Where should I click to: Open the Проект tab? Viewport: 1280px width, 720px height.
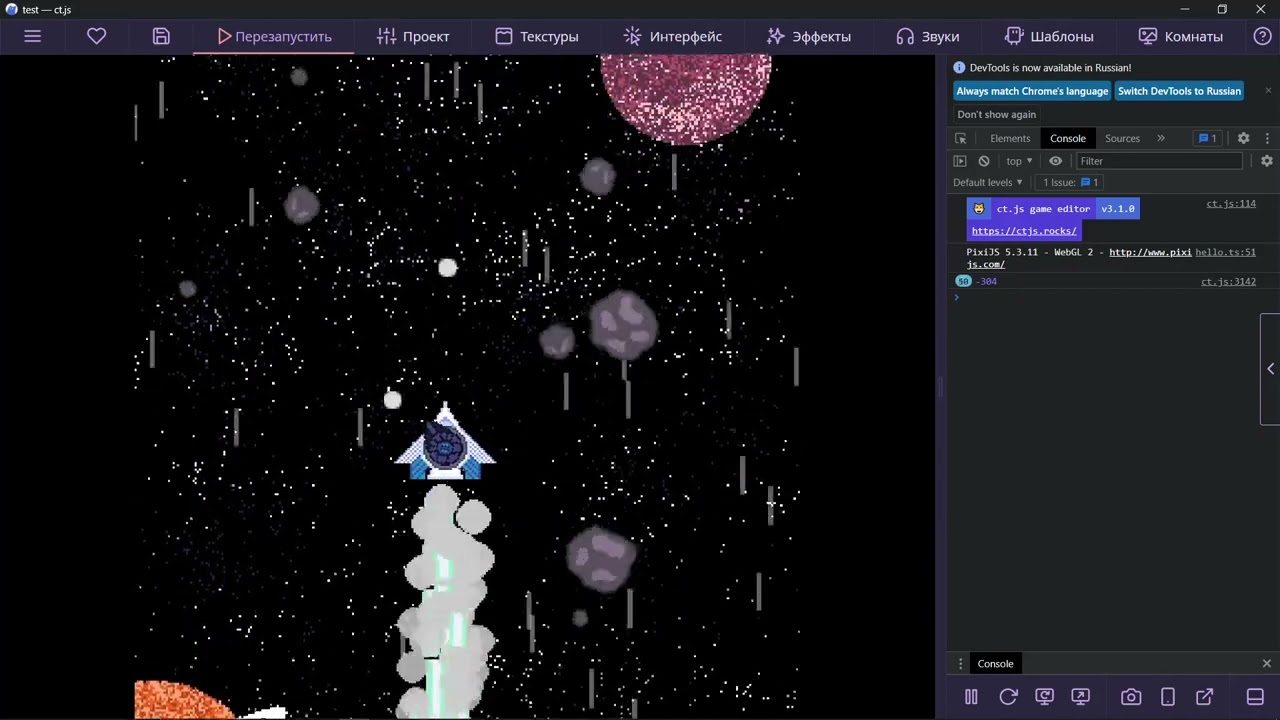point(413,36)
